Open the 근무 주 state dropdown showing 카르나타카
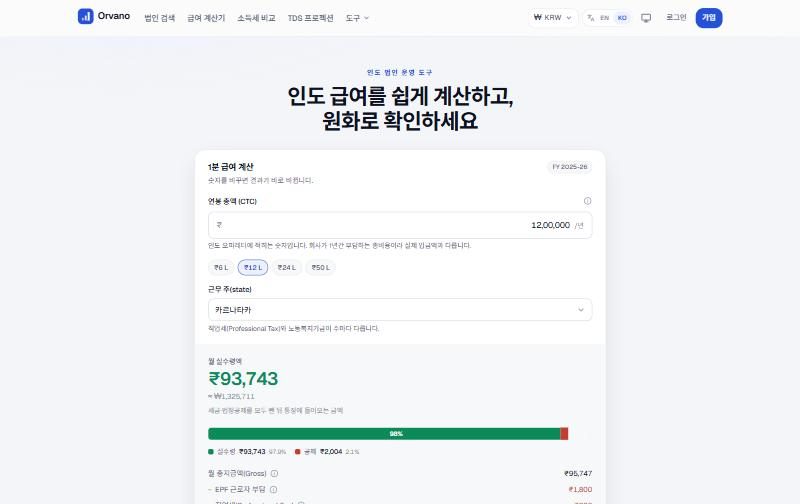Image resolution: width=800 pixels, height=504 pixels. [x=400, y=310]
